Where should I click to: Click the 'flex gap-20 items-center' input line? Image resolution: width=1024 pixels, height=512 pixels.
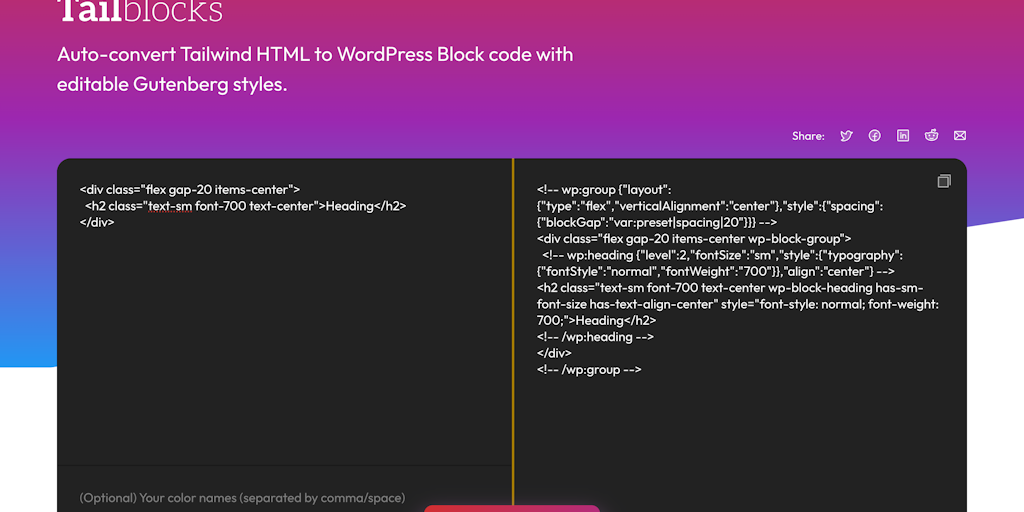point(190,190)
